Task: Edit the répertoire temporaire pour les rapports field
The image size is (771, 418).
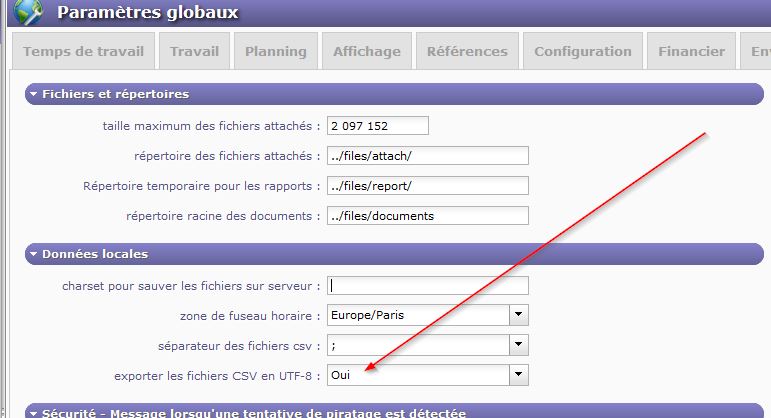Action: pyautogui.click(x=428, y=186)
